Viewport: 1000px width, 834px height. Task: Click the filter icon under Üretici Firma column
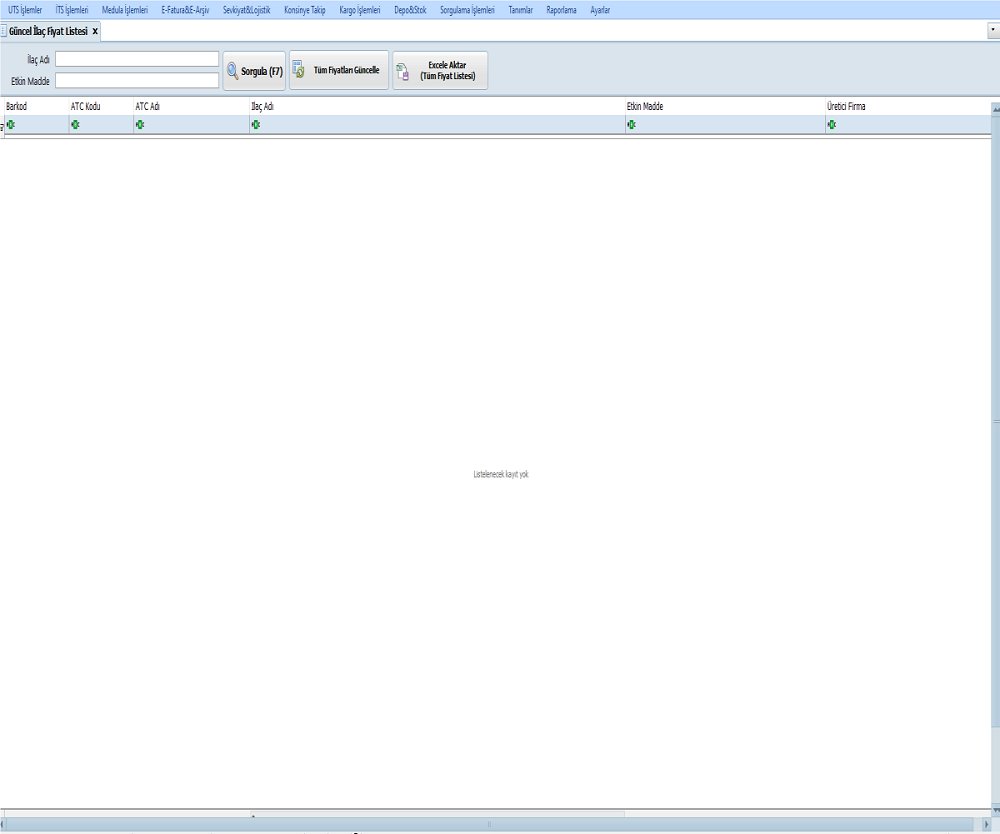pyautogui.click(x=831, y=125)
